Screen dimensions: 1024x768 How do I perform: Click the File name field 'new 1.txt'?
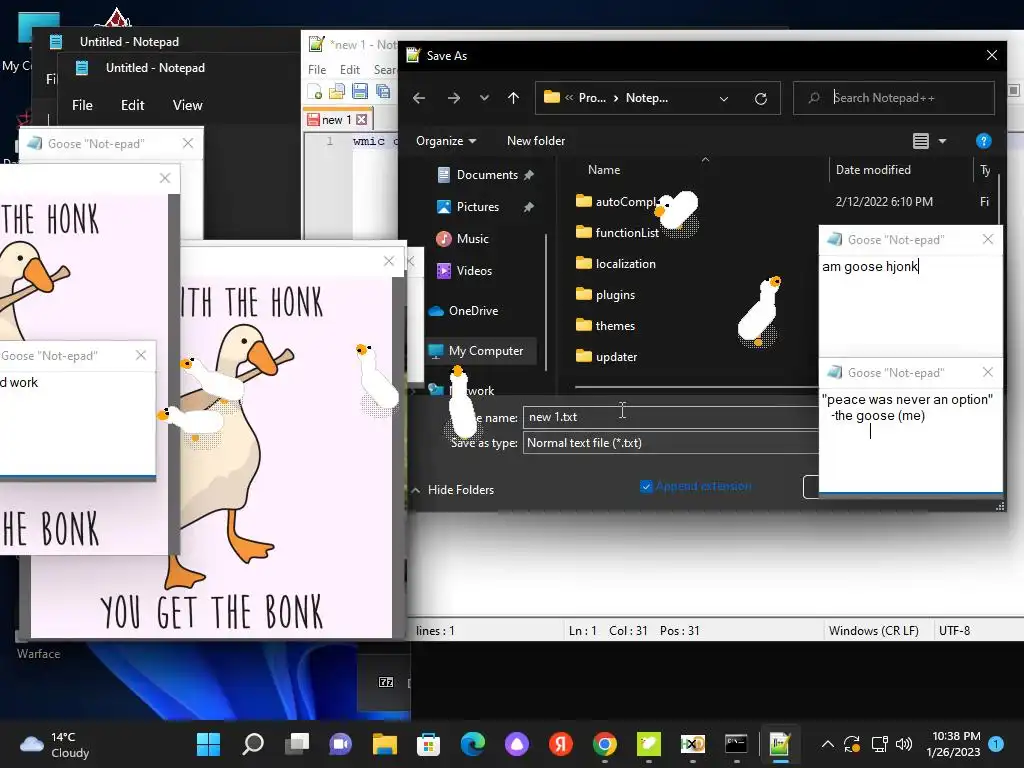(x=670, y=417)
